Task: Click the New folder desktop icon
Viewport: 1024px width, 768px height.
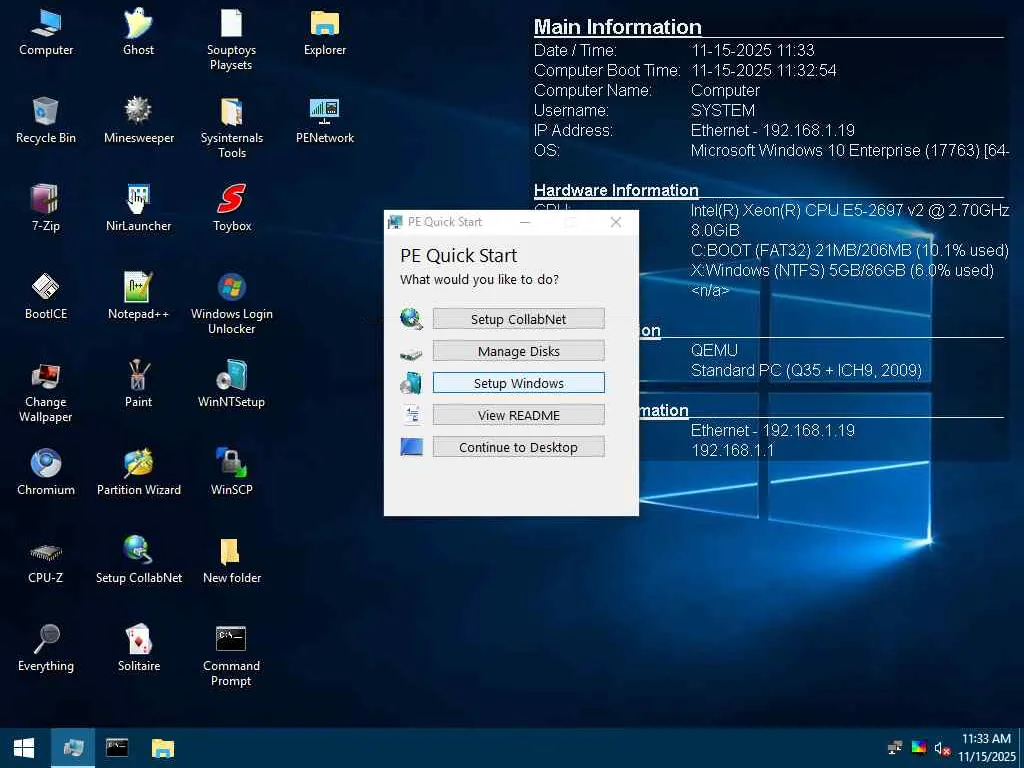Action: pyautogui.click(x=231, y=561)
